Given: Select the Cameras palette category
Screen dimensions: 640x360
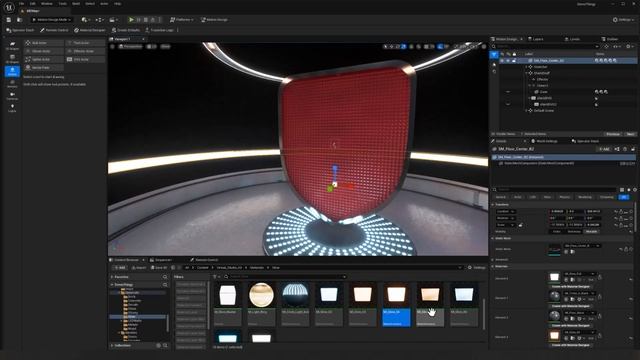Looking at the screenshot, I should point(12,96).
